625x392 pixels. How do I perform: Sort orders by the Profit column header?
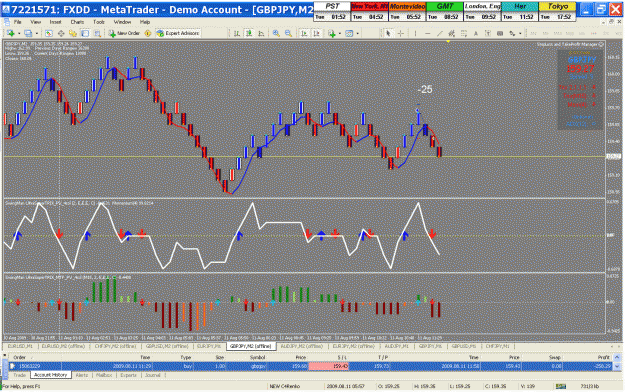[x=603, y=357]
